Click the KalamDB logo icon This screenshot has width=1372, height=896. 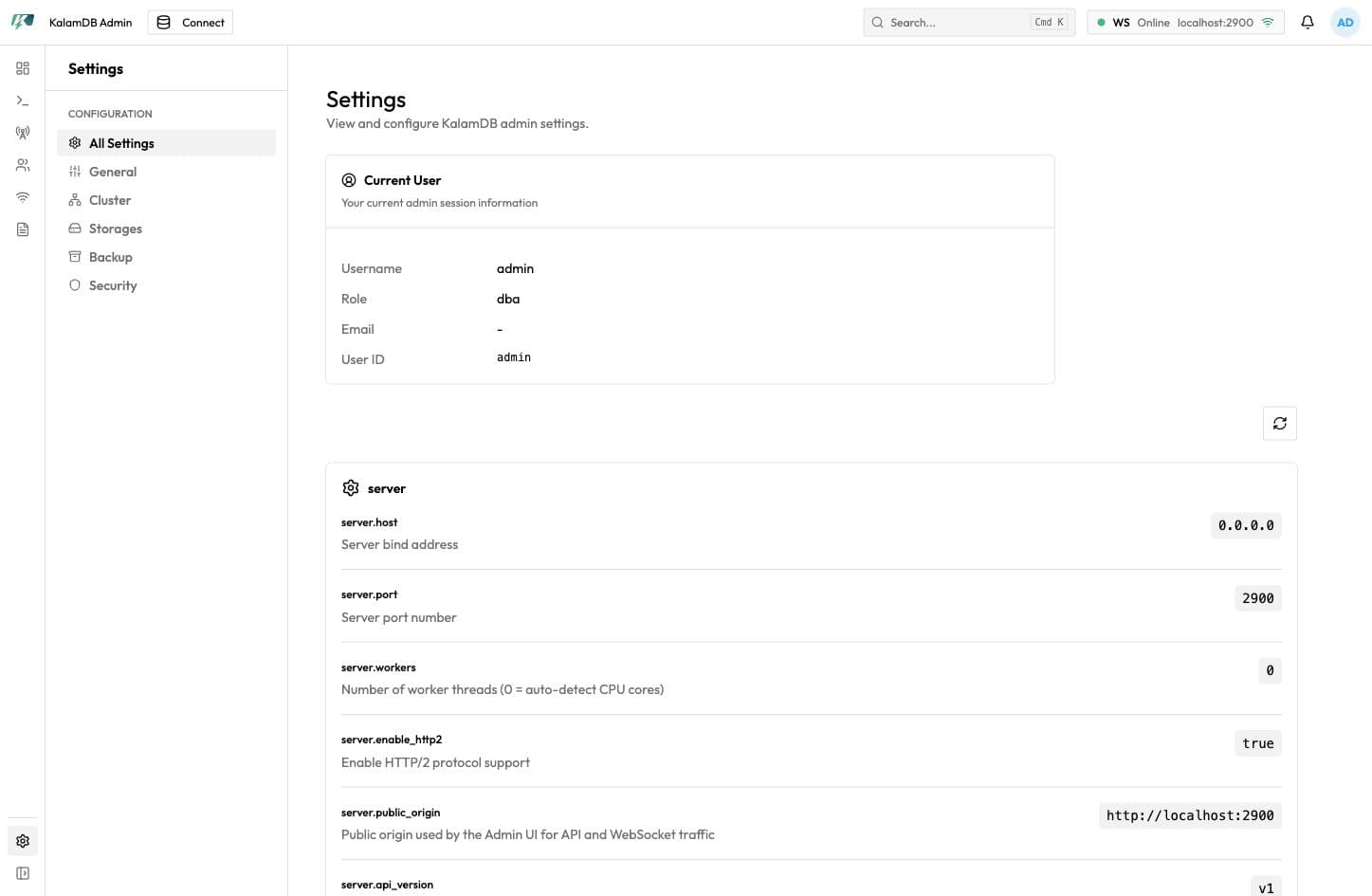(23, 22)
